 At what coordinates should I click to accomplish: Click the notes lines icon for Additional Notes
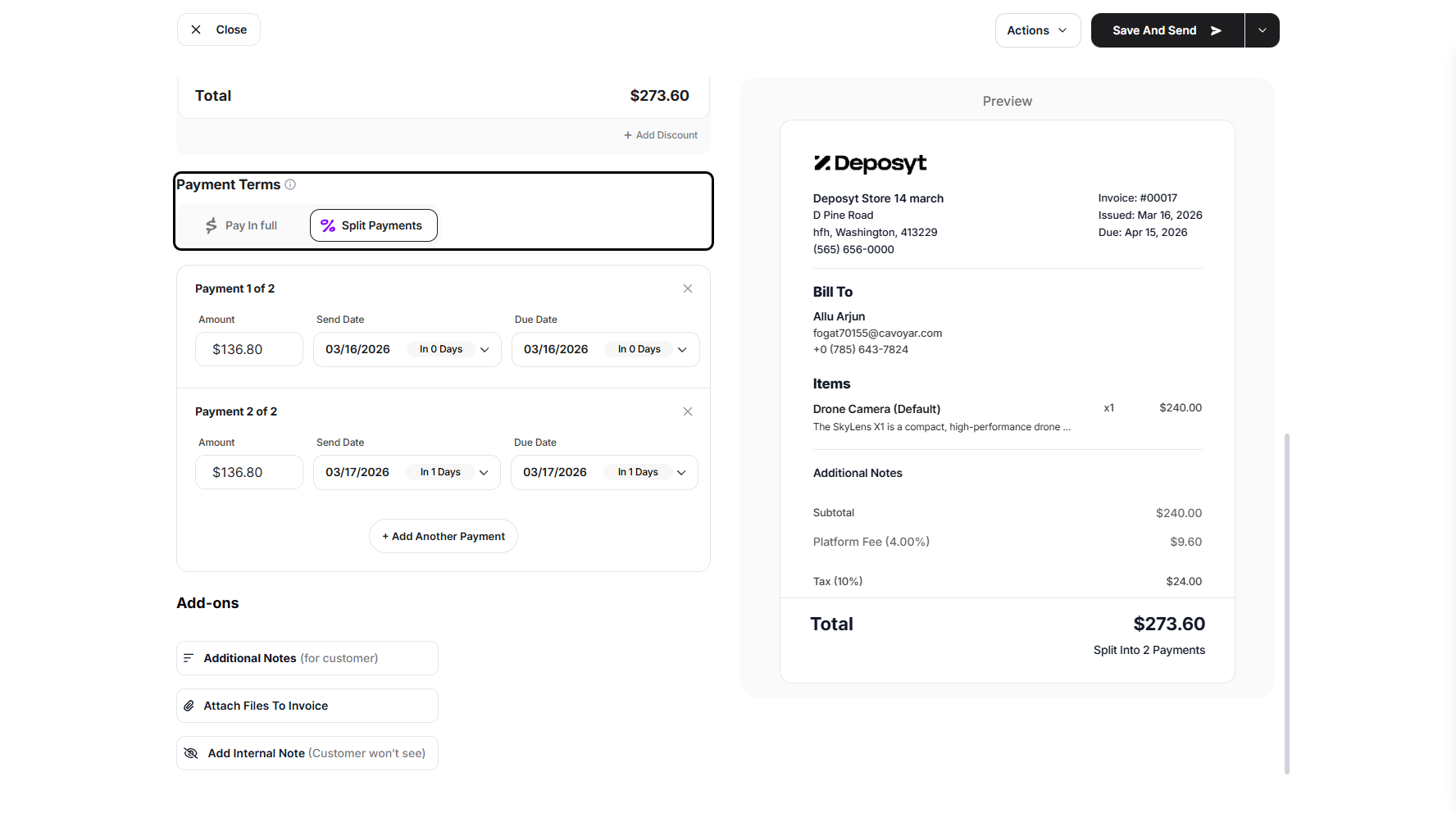pyautogui.click(x=189, y=658)
